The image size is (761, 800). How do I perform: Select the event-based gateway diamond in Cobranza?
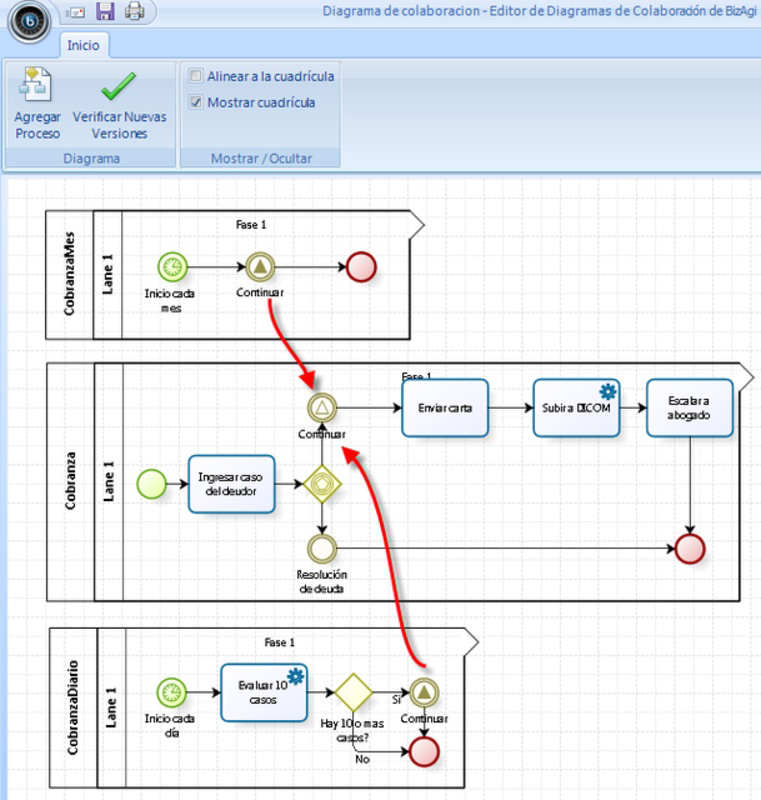tap(322, 484)
